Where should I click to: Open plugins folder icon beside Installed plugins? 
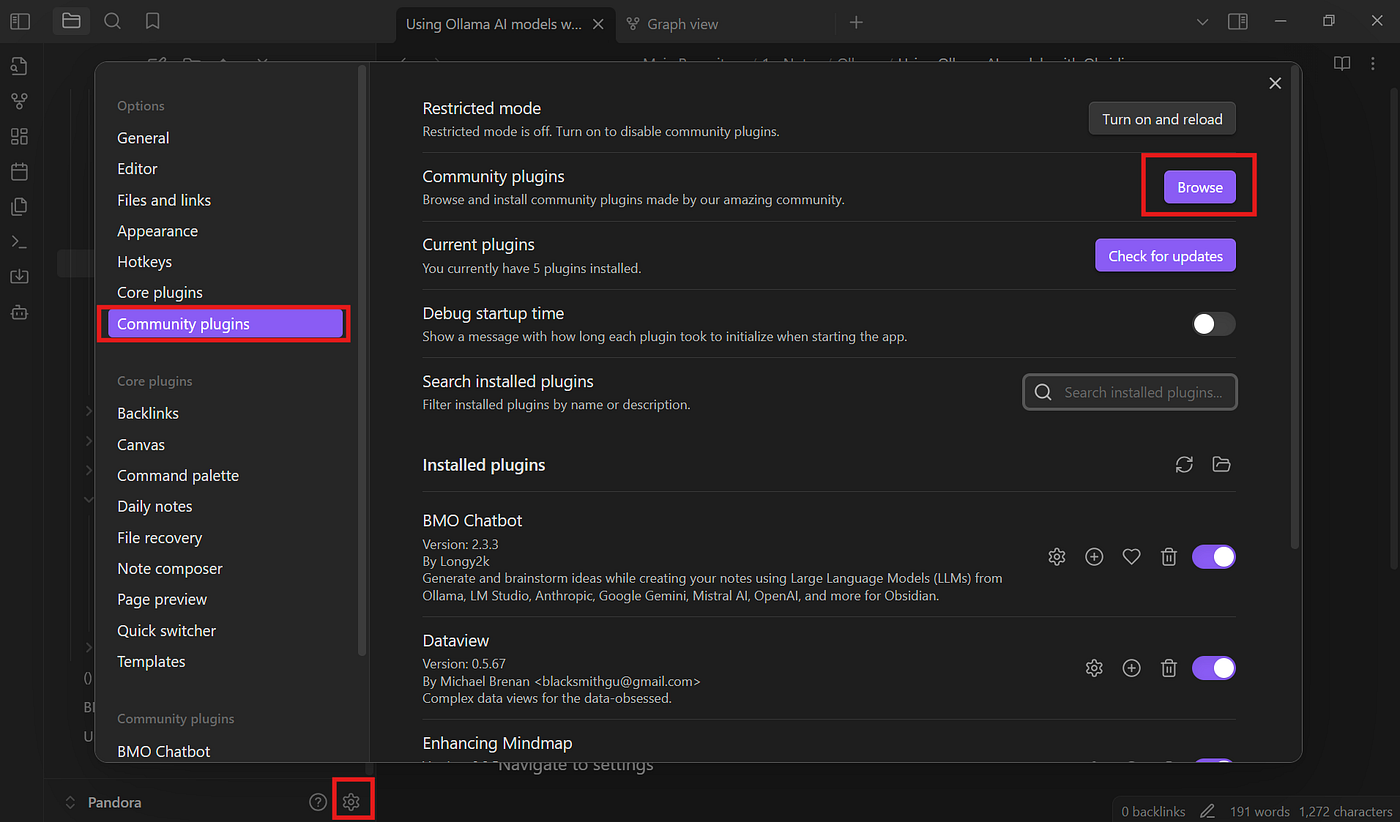[x=1221, y=465]
